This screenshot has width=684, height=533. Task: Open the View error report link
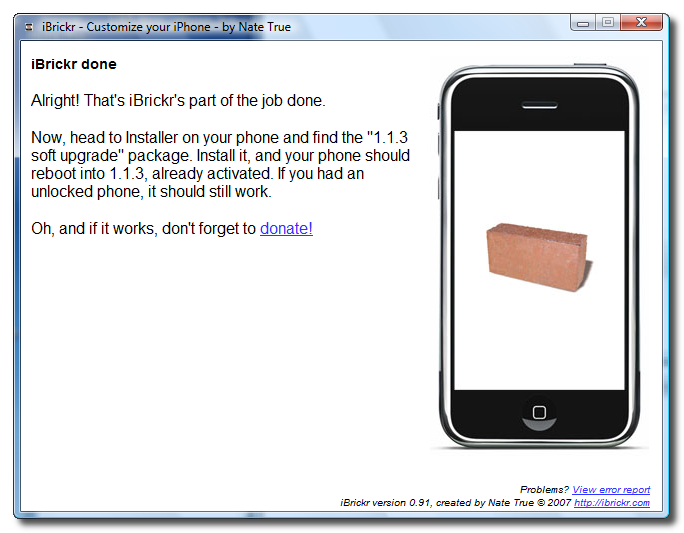(x=611, y=490)
